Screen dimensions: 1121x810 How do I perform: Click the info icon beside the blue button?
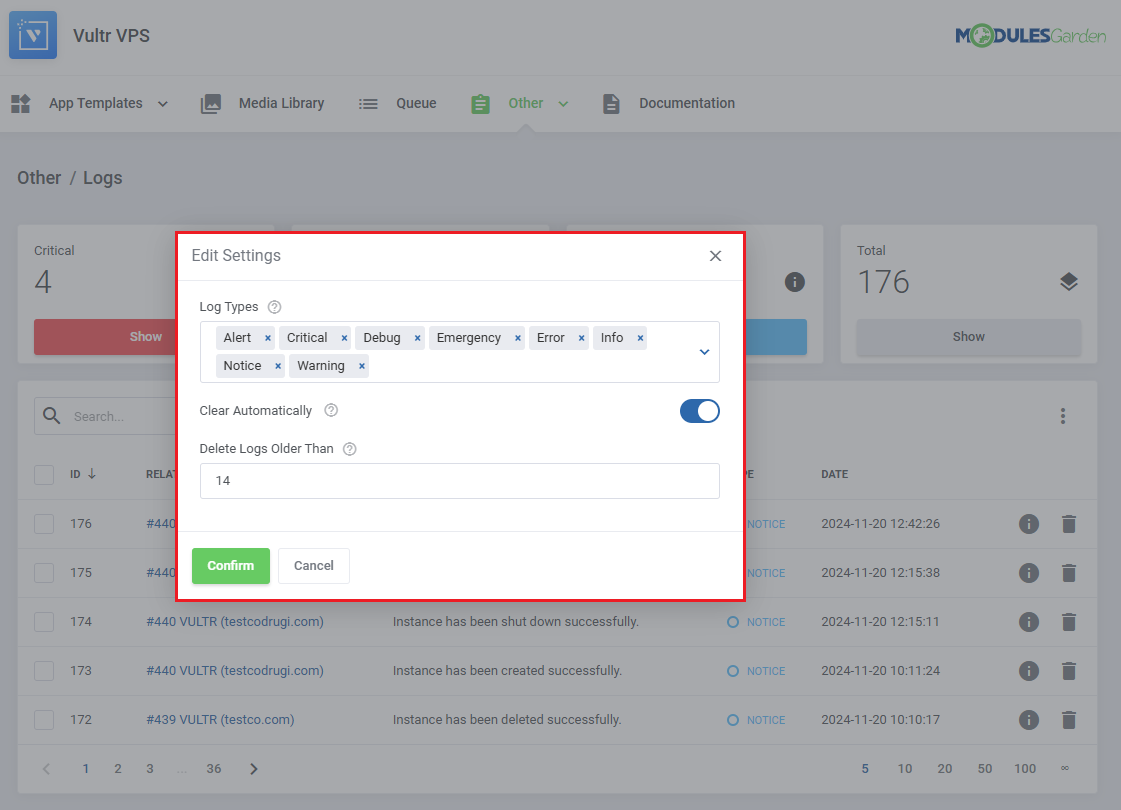coord(794,282)
